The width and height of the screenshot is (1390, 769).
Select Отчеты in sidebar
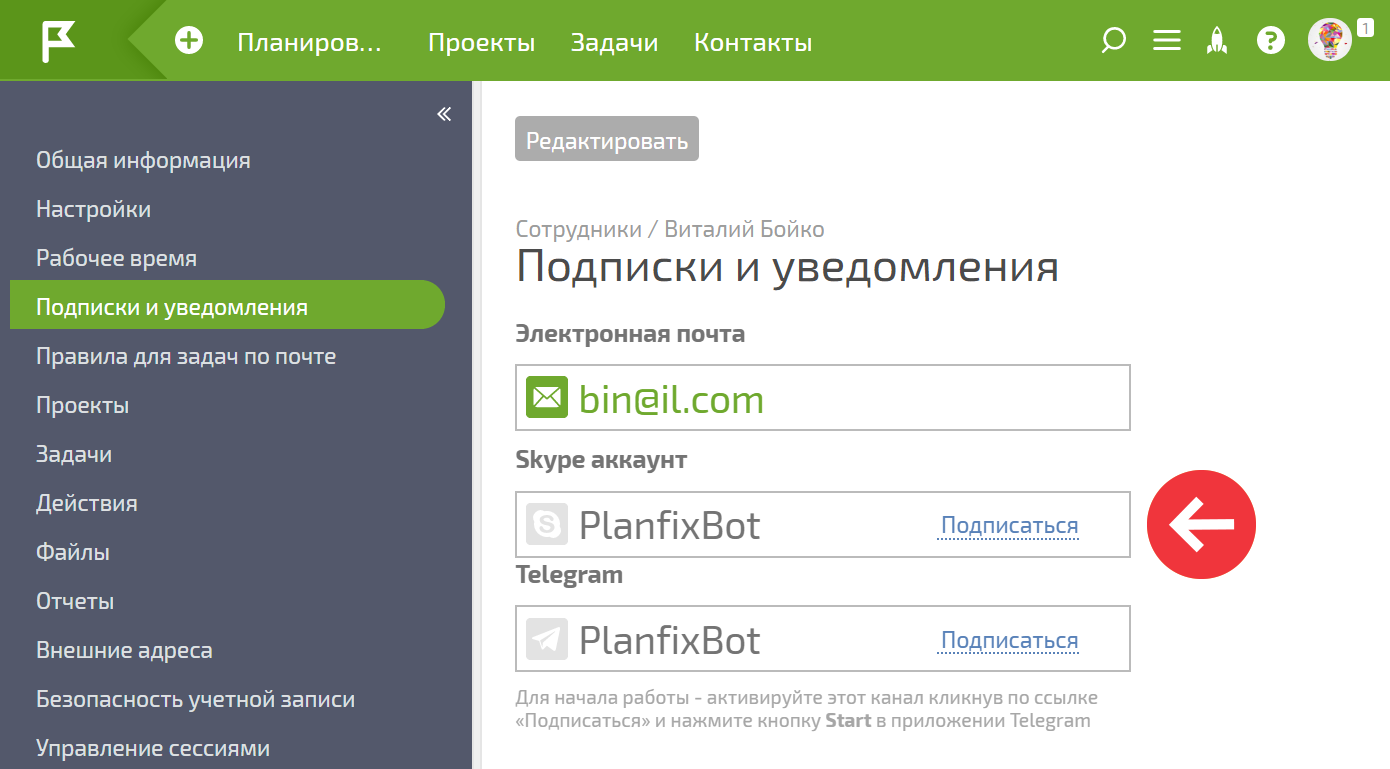pos(75,601)
